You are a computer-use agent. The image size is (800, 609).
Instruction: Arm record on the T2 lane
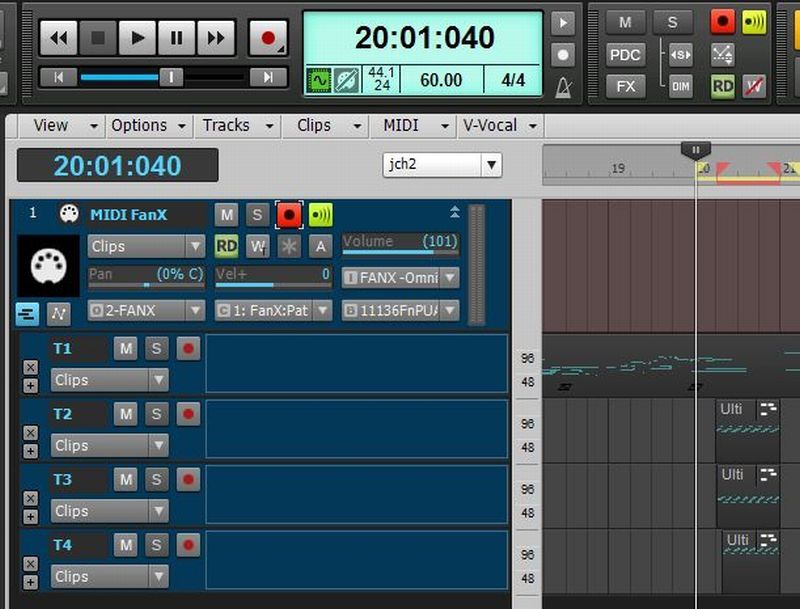click(188, 414)
